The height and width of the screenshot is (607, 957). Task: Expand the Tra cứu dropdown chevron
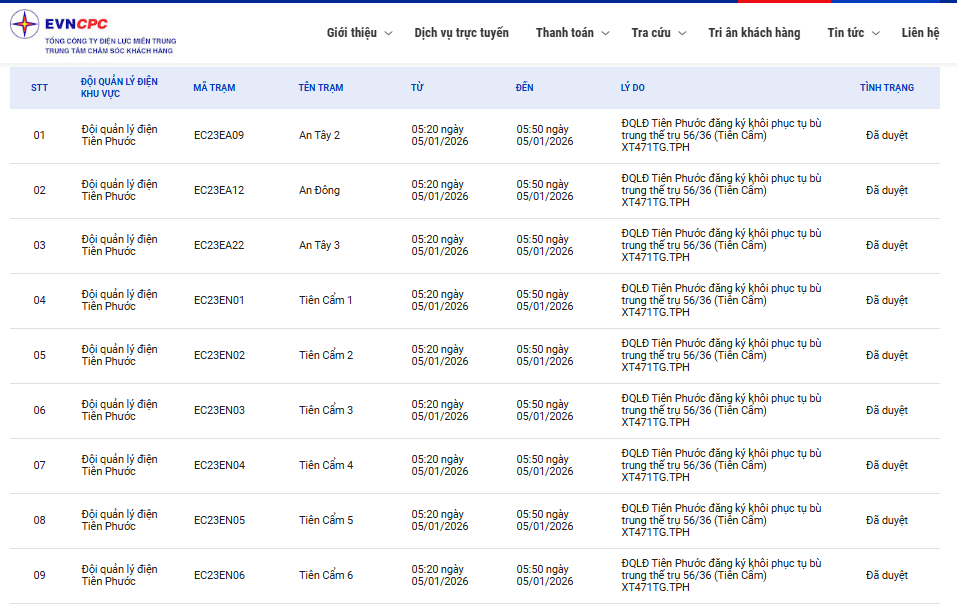coord(682,33)
